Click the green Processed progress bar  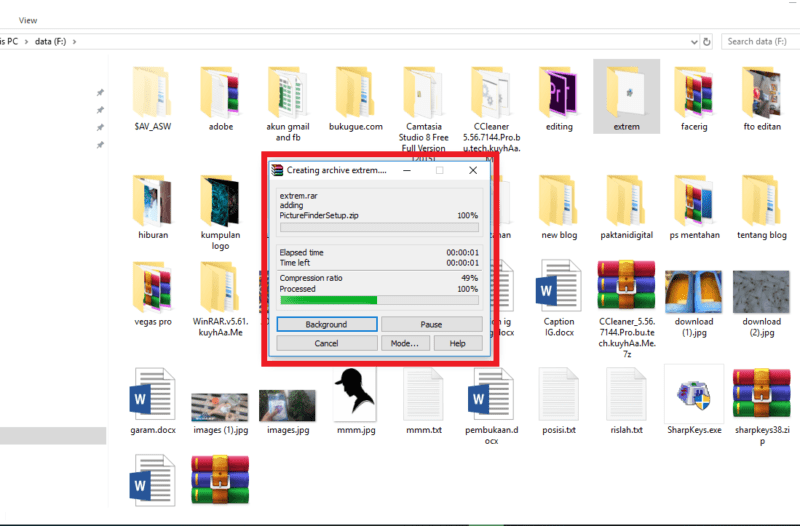pos(379,300)
